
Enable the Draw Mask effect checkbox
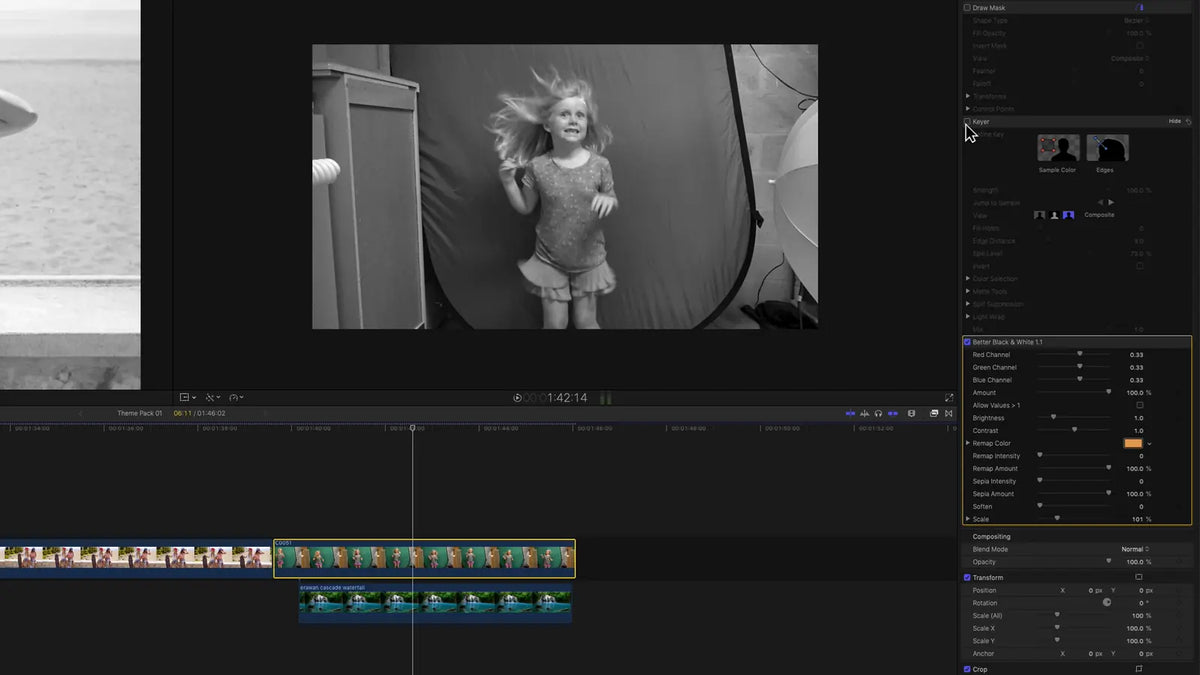967,7
